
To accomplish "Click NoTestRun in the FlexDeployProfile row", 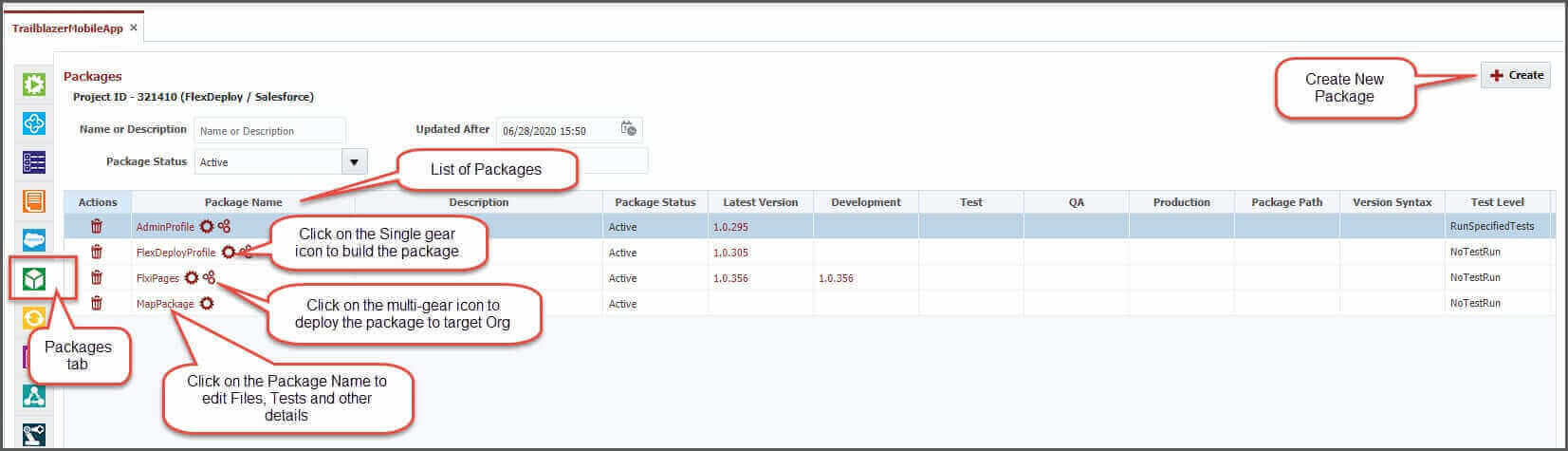I will 1475,252.
